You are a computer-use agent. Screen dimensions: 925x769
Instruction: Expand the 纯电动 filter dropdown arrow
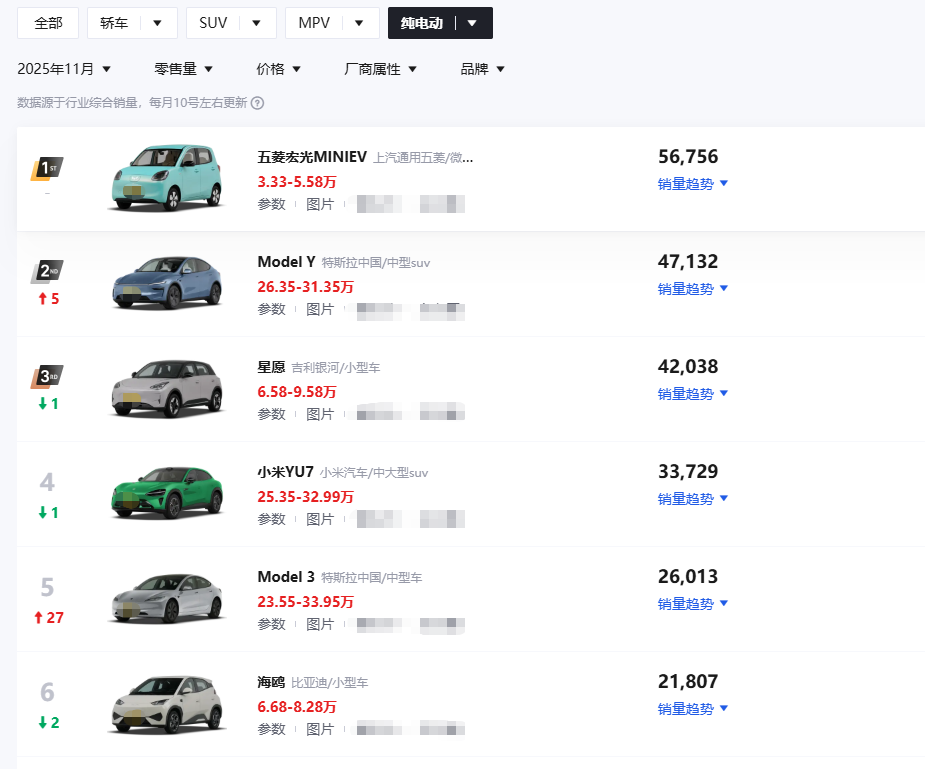click(472, 23)
